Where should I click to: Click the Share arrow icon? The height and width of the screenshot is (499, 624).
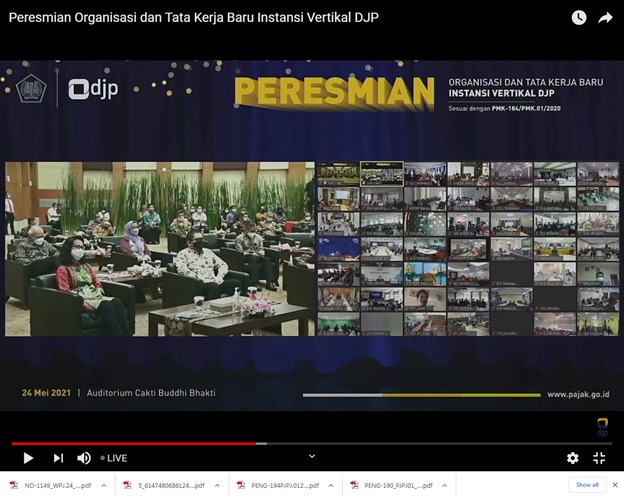coord(605,18)
